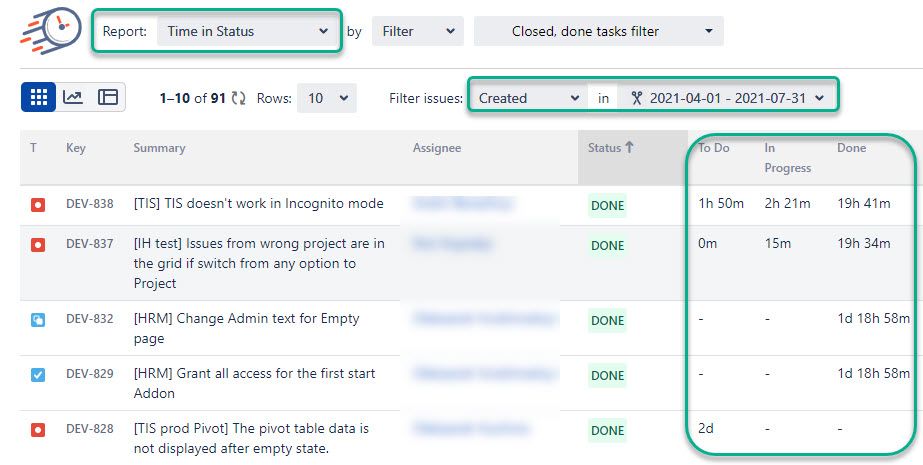The image size is (923, 465).
Task: Click DONE status badge for DEV-838
Action: (607, 205)
